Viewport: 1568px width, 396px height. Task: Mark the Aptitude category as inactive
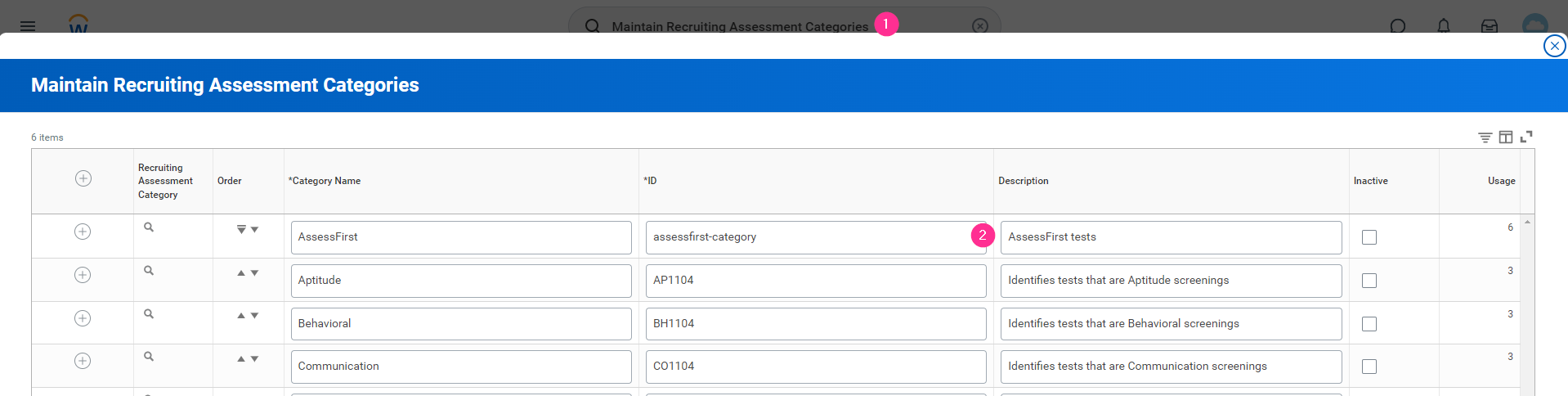[x=1369, y=281]
